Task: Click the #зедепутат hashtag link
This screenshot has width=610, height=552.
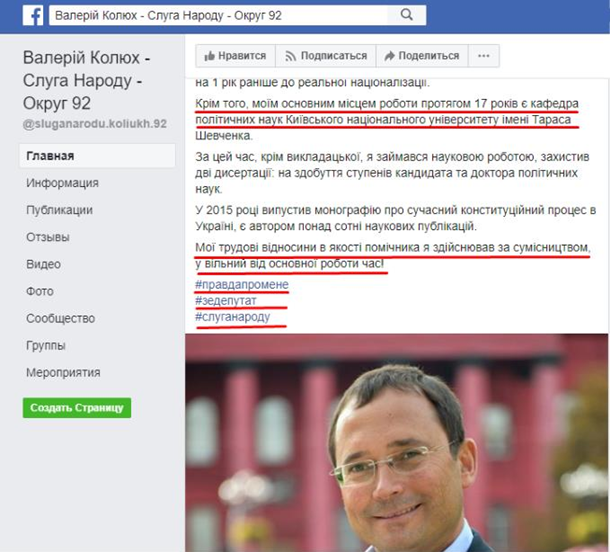Action: [226, 300]
